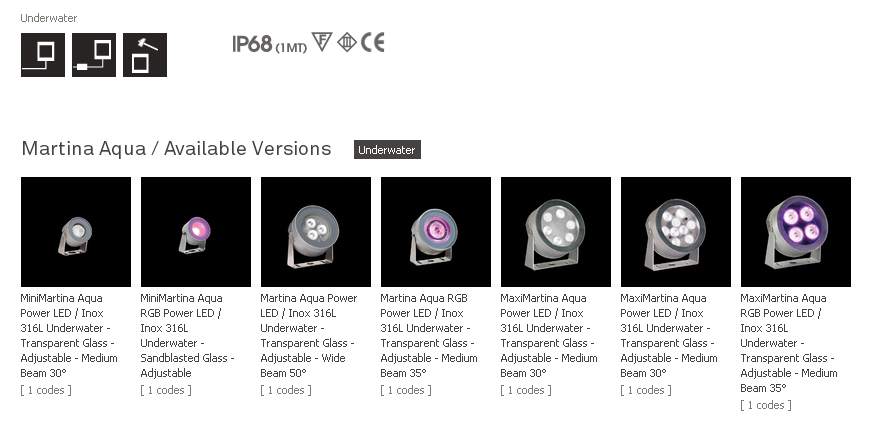Click the CE conformity mark
The image size is (891, 436).
pyautogui.click(x=373, y=43)
